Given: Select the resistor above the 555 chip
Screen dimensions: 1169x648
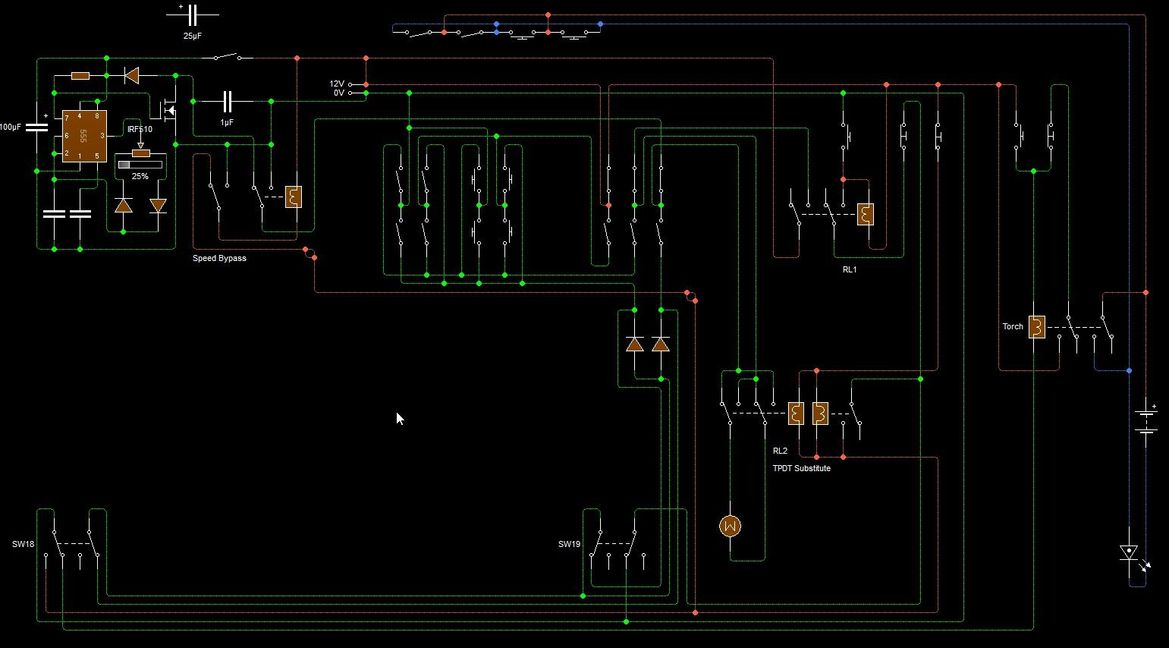Looking at the screenshot, I should click(80, 75).
